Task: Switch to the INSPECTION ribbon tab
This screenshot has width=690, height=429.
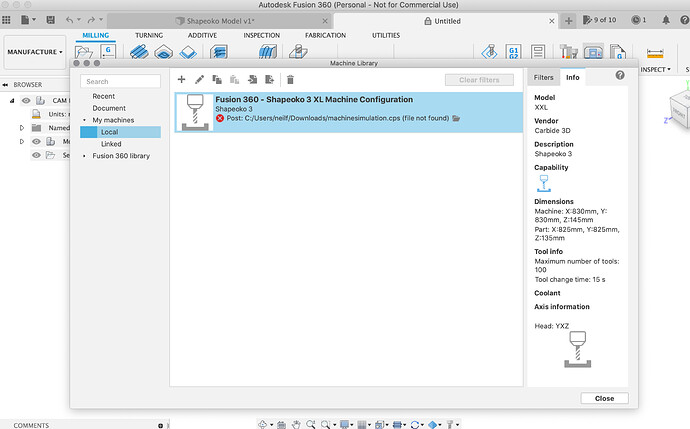Action: [261, 35]
